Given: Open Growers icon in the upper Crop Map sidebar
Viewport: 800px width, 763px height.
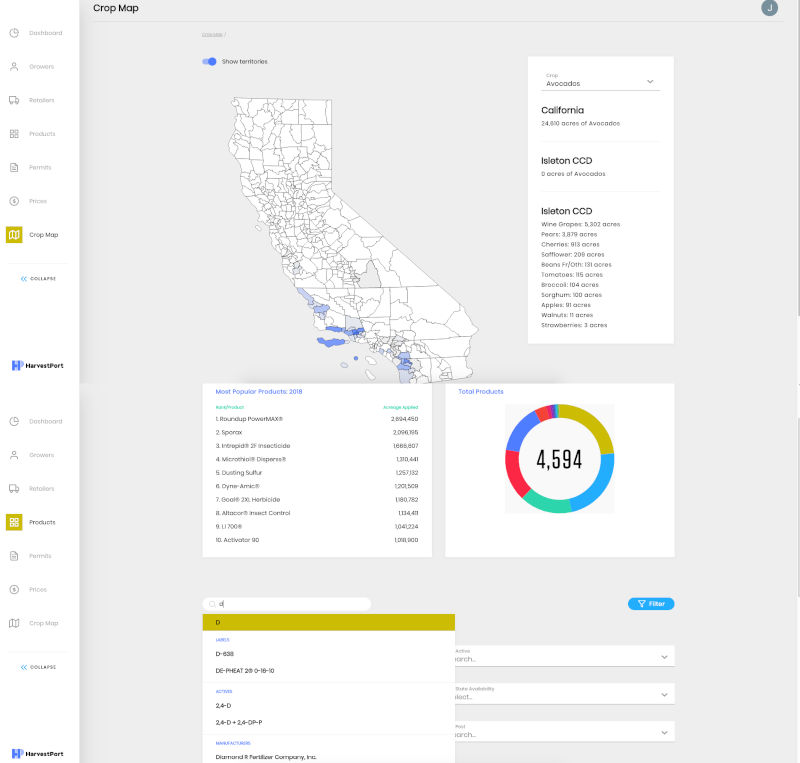Looking at the screenshot, I should coord(14,66).
